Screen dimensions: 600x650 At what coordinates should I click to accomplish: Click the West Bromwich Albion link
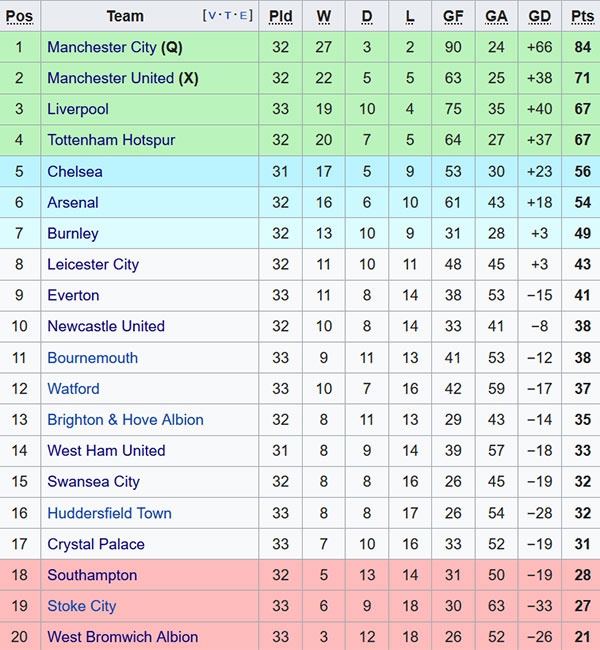click(123, 637)
